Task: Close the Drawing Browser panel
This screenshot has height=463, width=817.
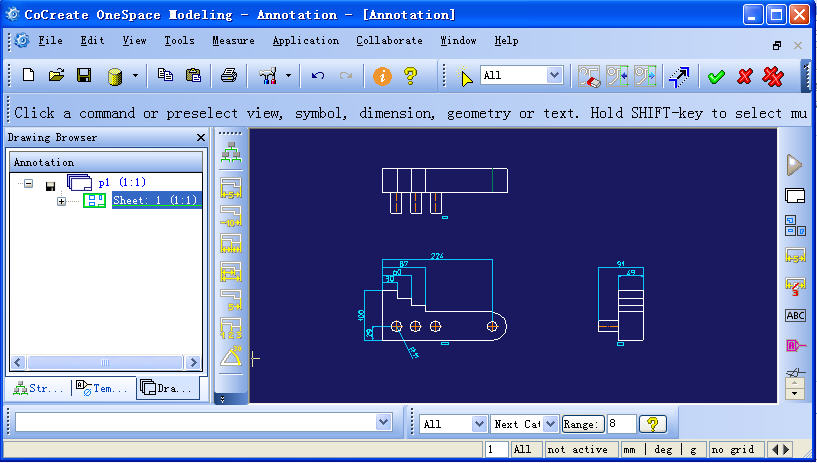Action: [201, 137]
